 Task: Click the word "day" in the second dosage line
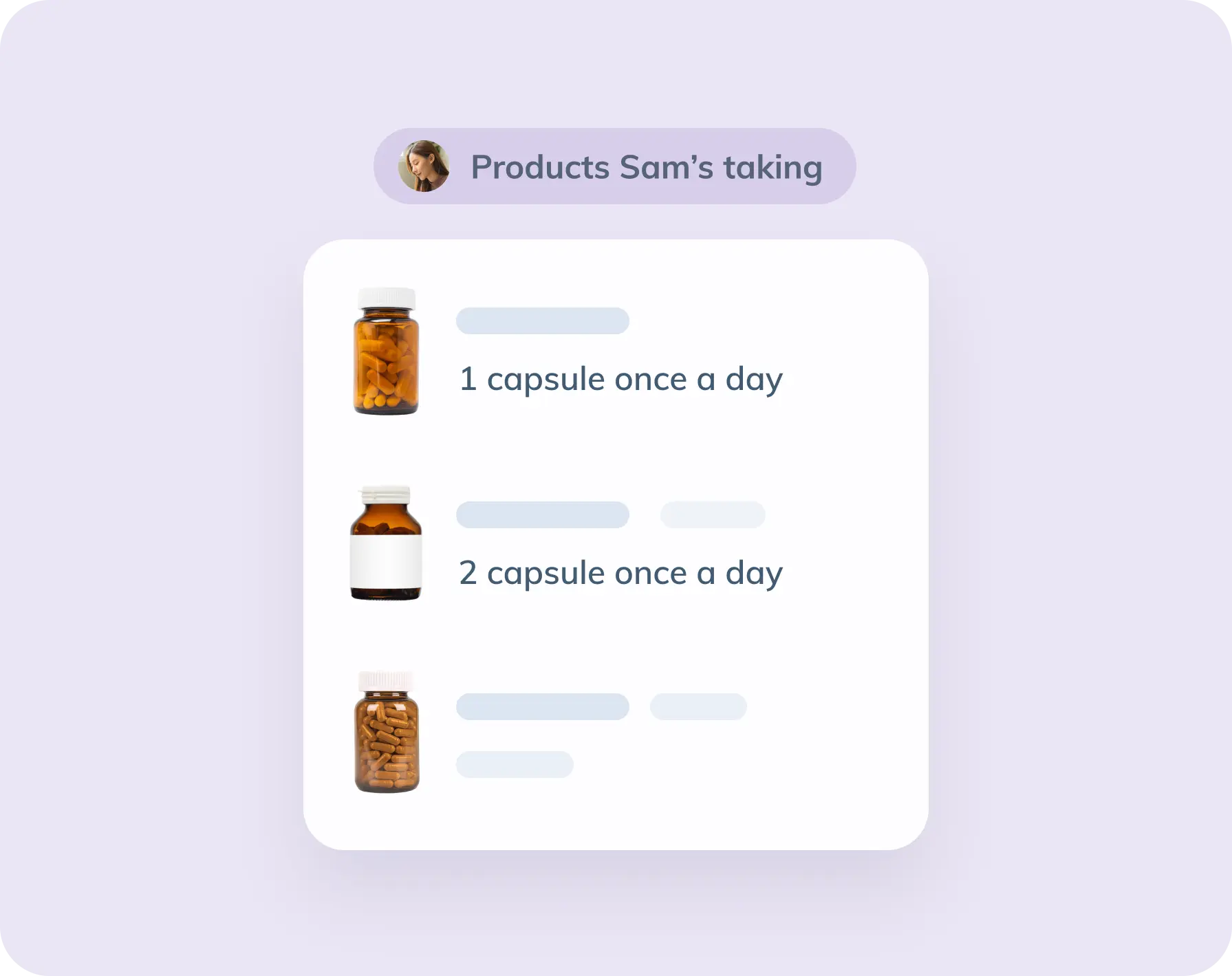click(x=754, y=574)
